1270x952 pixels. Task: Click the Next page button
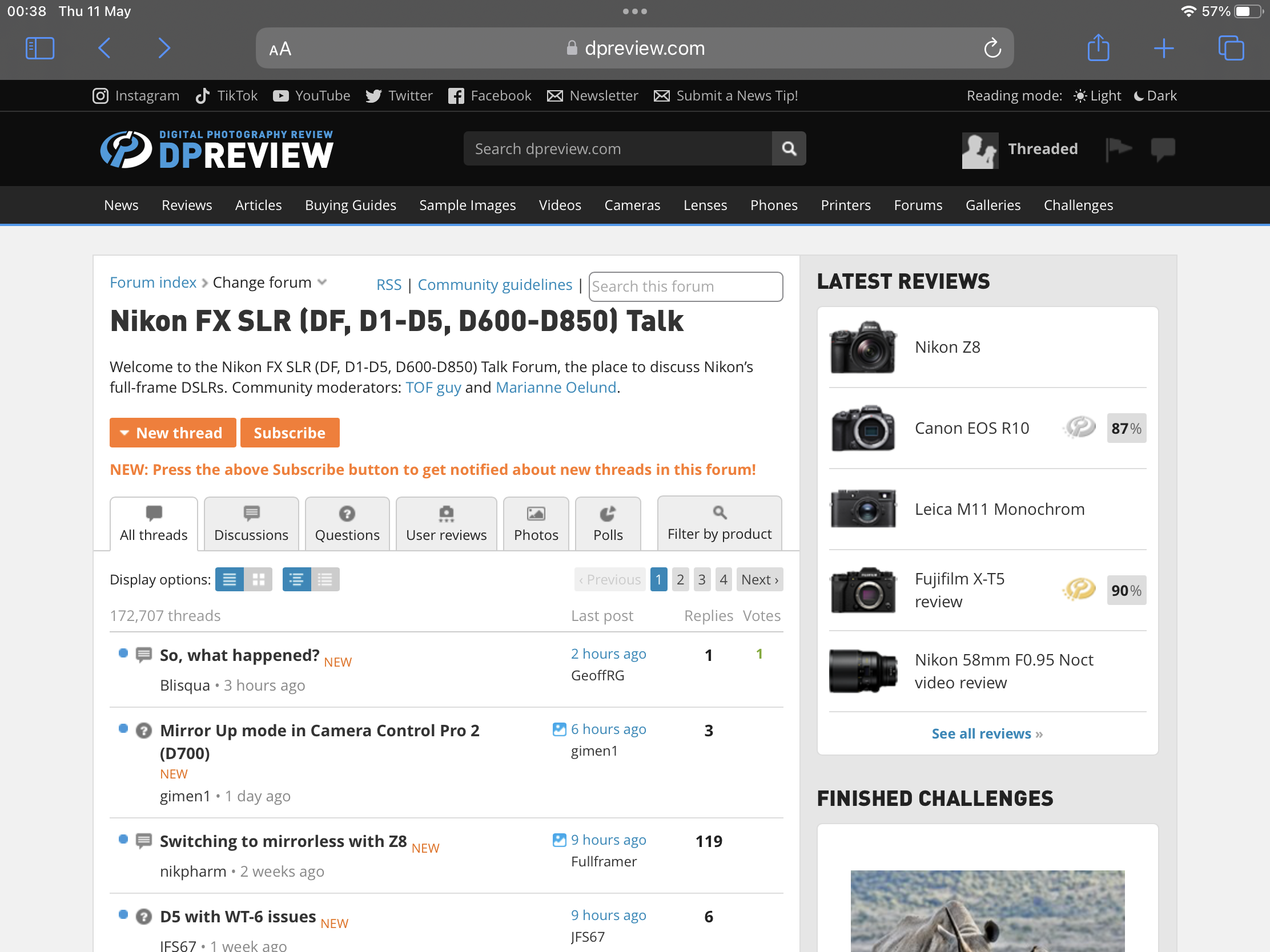coord(759,579)
